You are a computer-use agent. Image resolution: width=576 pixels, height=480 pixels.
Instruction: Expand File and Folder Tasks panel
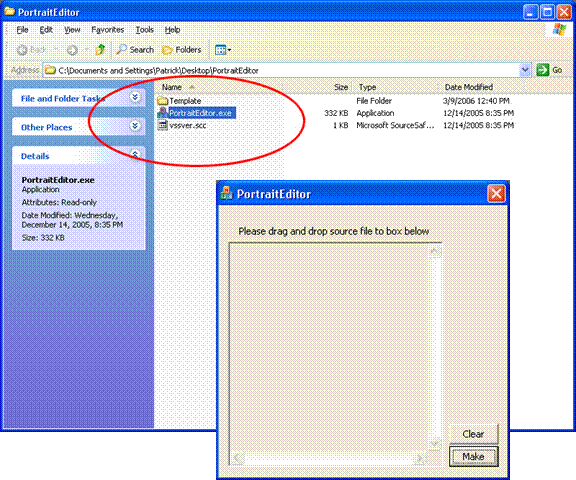pos(135,97)
